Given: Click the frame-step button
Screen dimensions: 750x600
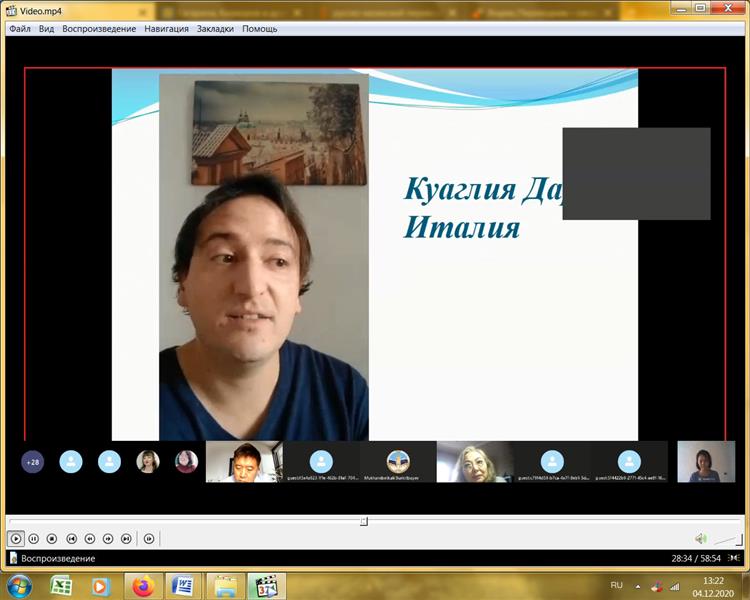Looking at the screenshot, I should (x=149, y=538).
